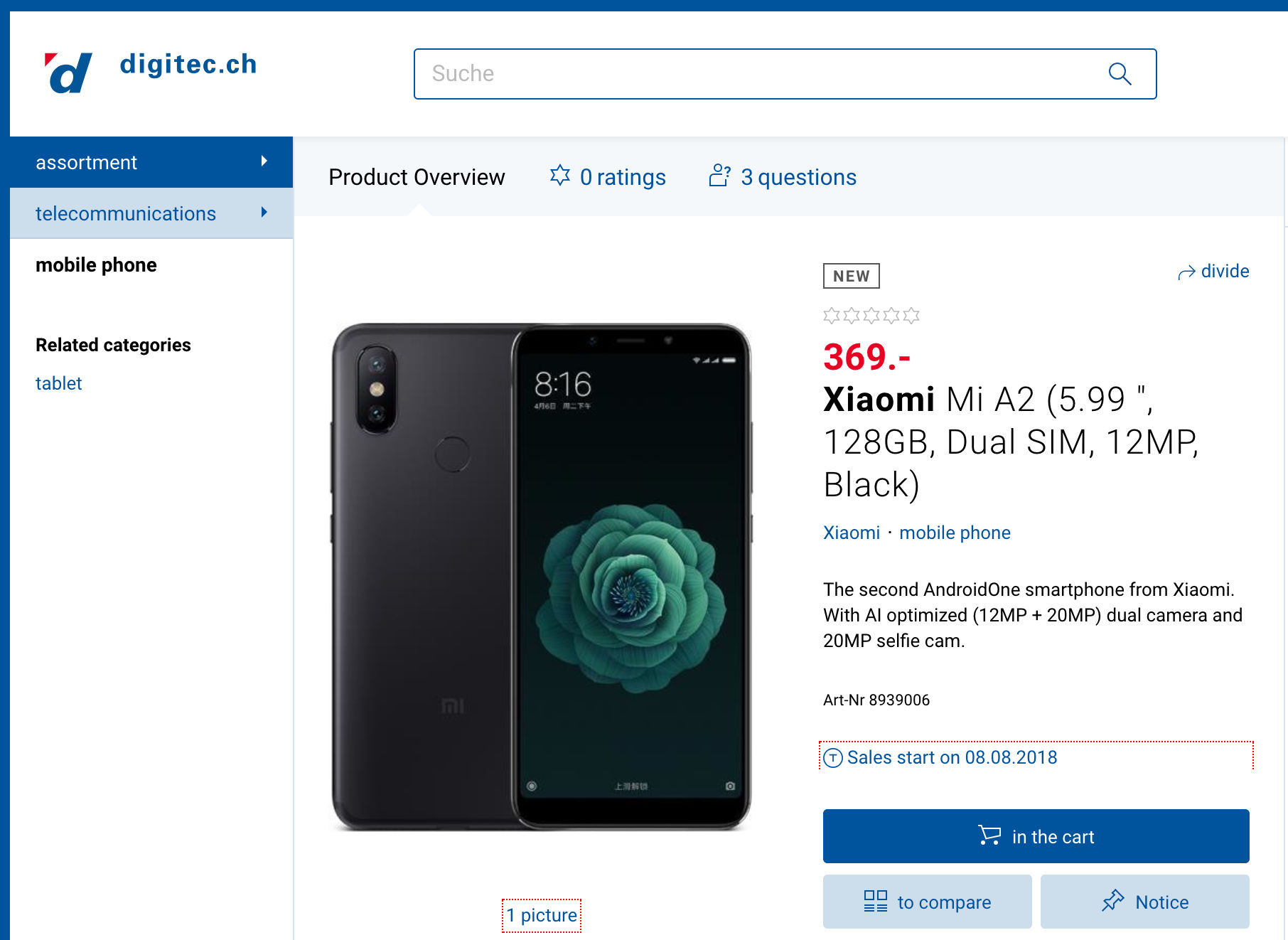This screenshot has width=1288, height=940.
Task: Open the mobile phone category link below title
Action: (x=955, y=533)
